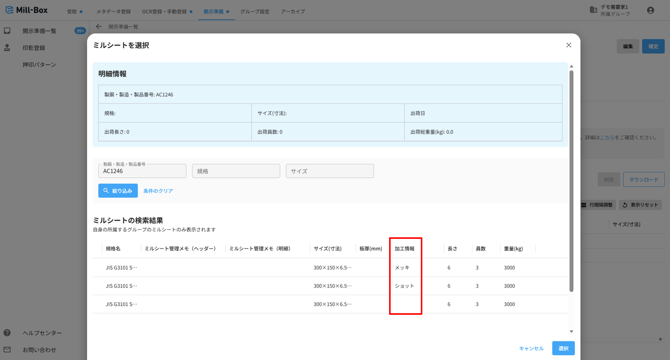
Task: Click the 条件のクリア link
Action: click(x=158, y=191)
